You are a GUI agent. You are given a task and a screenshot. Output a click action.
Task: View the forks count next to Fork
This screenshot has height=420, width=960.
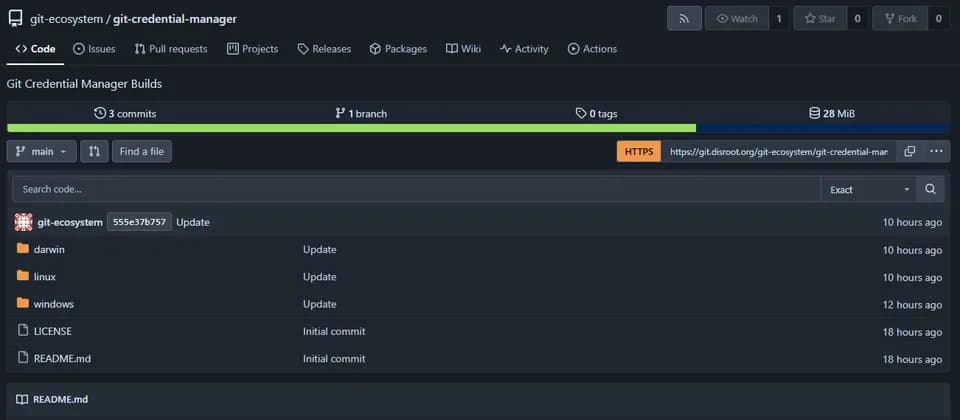point(938,18)
